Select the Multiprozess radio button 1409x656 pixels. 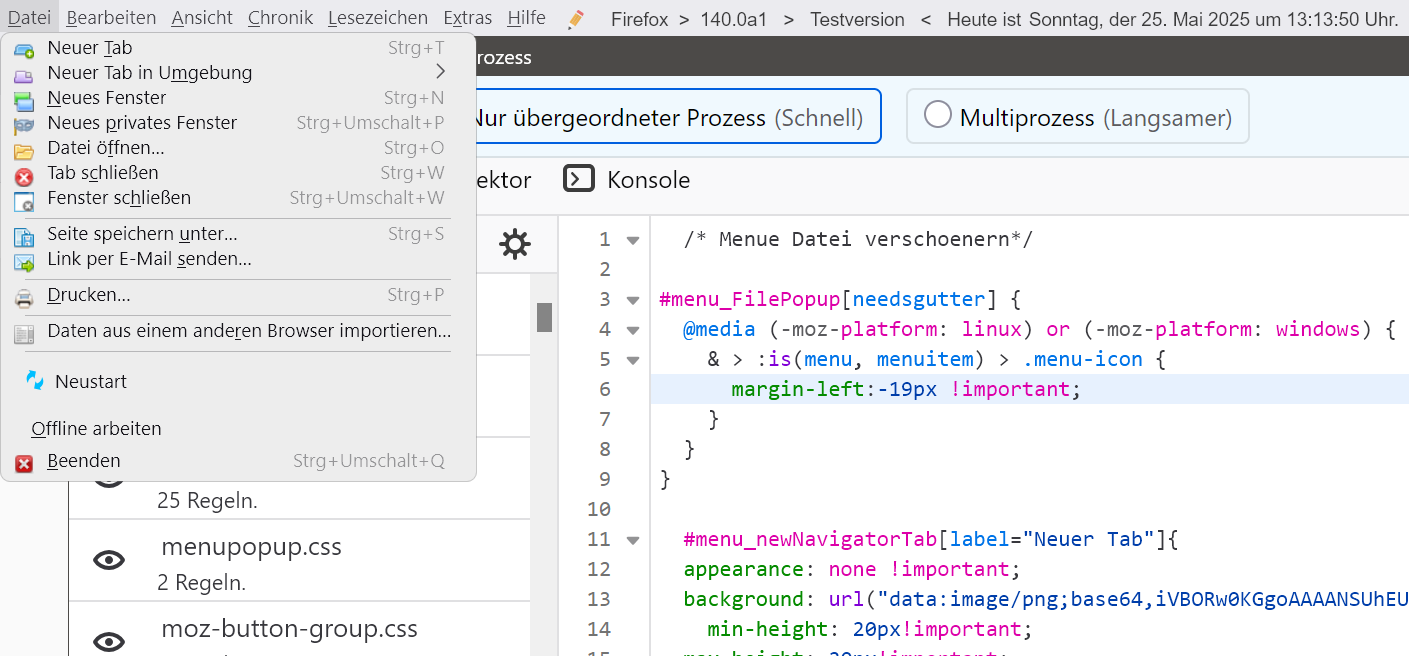coord(937,116)
